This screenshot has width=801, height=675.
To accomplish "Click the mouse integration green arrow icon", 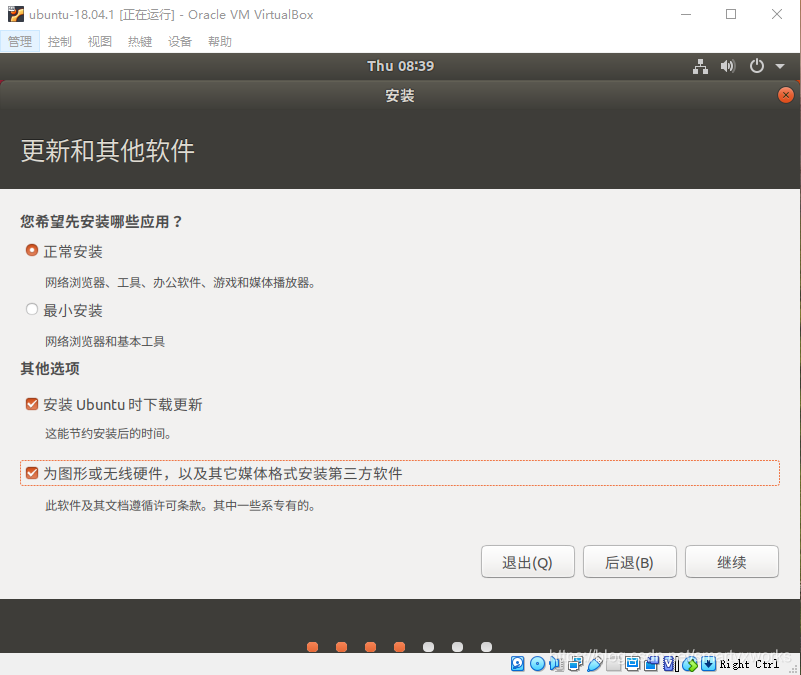I will 690,663.
